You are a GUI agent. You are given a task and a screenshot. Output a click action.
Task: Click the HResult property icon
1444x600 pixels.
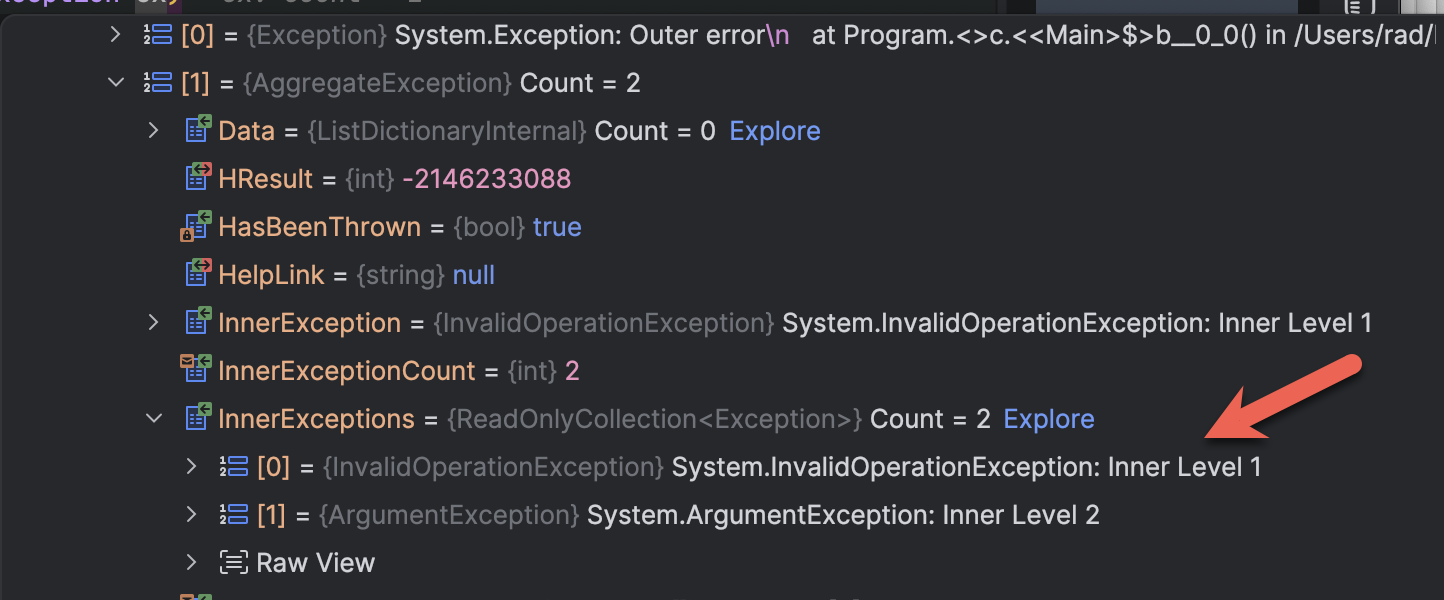tap(197, 179)
